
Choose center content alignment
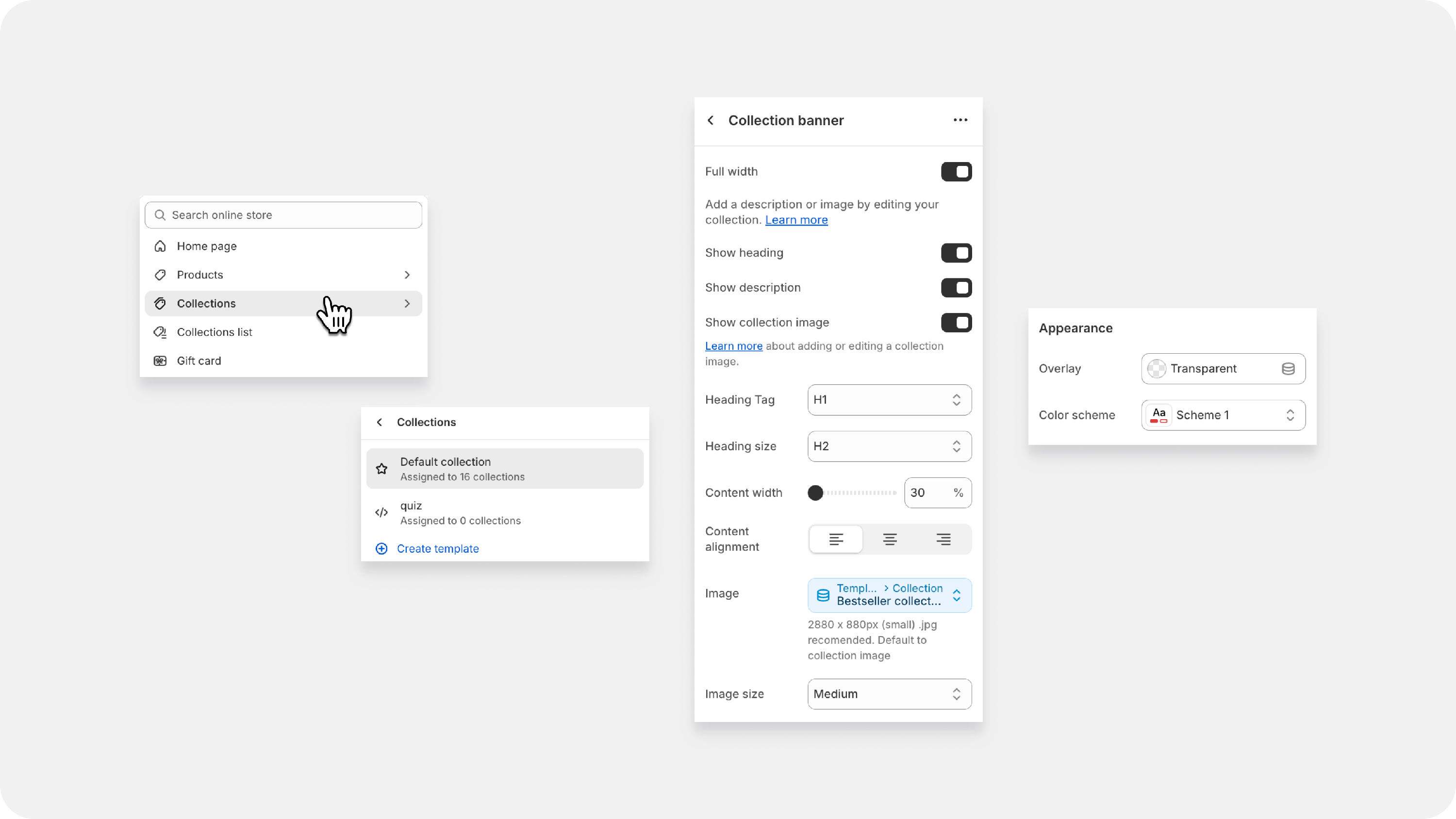pos(890,539)
